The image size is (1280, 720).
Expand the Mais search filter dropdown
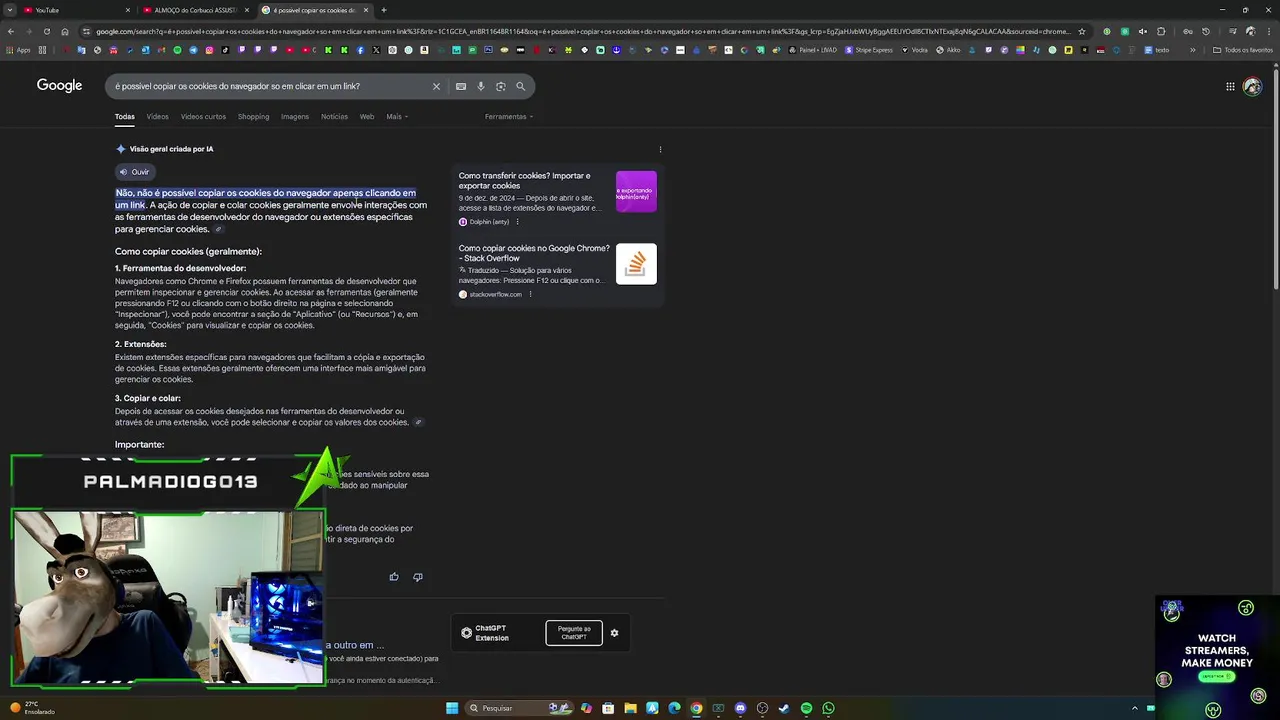(x=397, y=117)
